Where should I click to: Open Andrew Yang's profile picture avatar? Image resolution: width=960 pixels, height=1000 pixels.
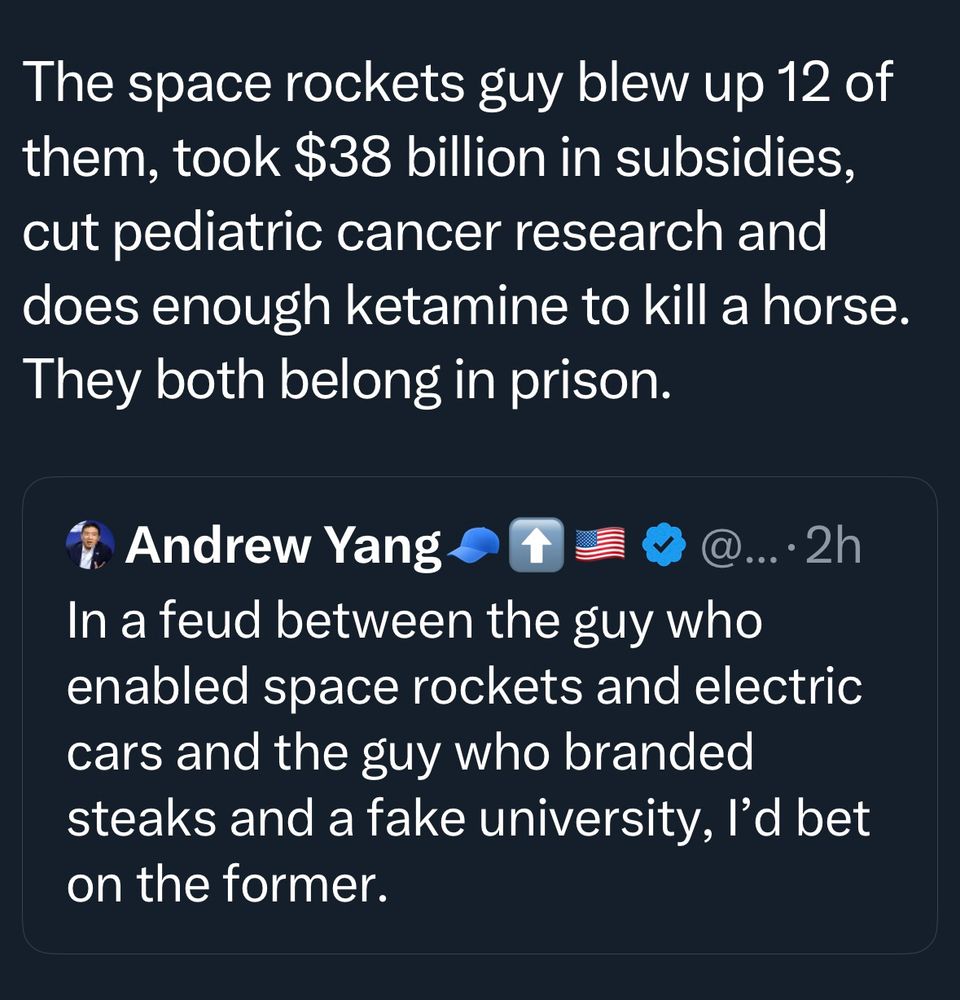click(x=90, y=545)
